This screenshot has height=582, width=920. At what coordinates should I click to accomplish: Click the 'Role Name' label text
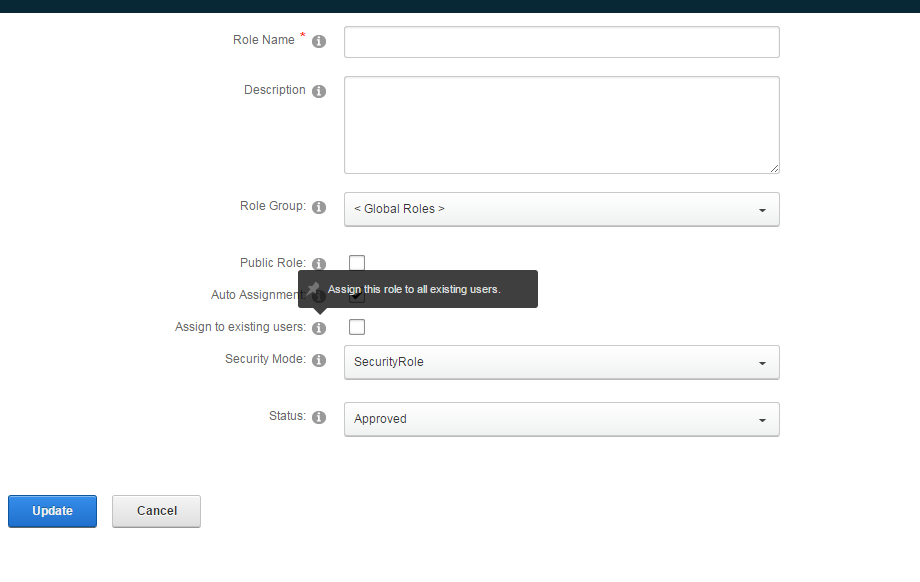coord(263,40)
